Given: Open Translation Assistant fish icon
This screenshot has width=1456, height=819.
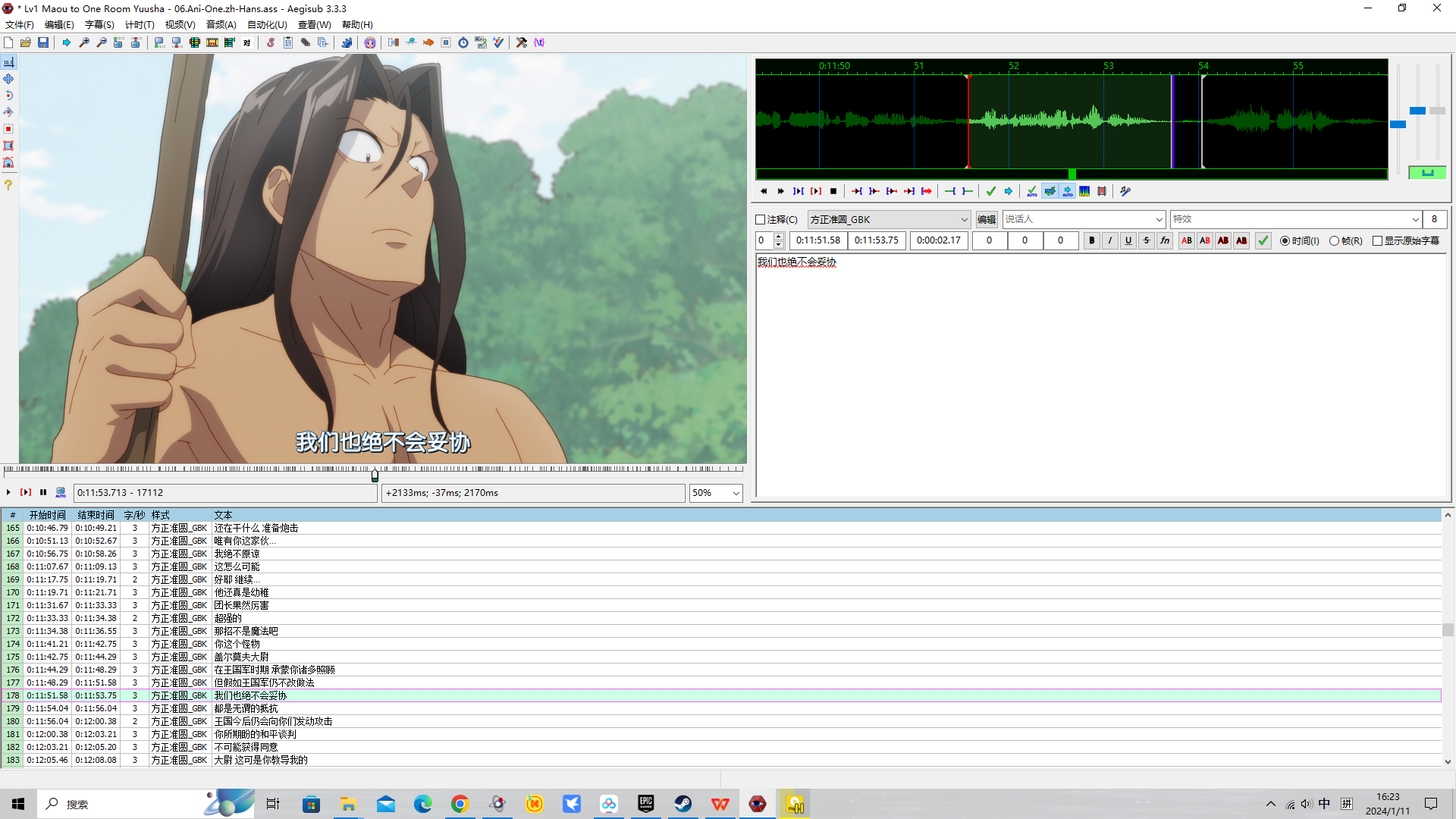Looking at the screenshot, I should coord(428,42).
